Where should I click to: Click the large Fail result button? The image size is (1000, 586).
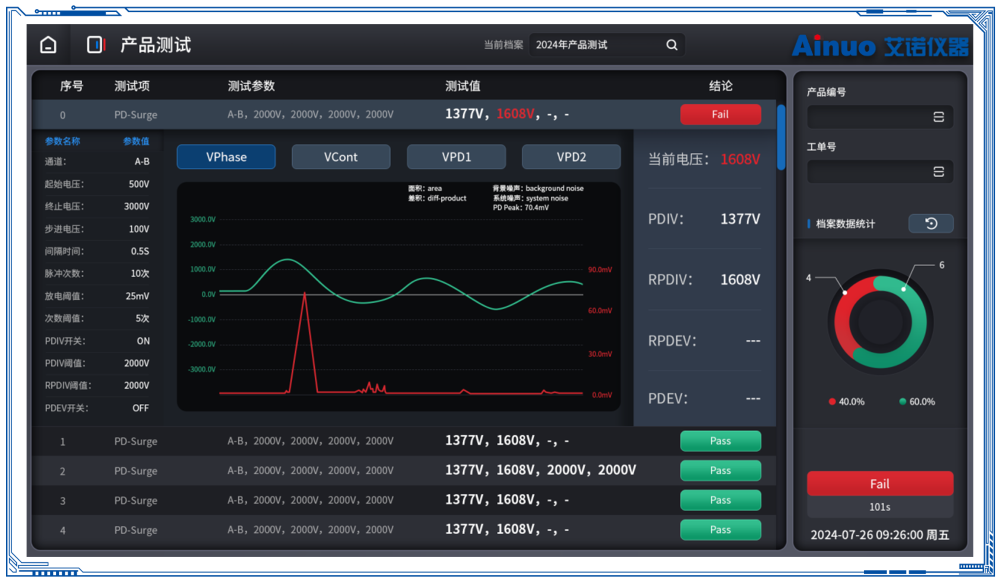coord(879,484)
